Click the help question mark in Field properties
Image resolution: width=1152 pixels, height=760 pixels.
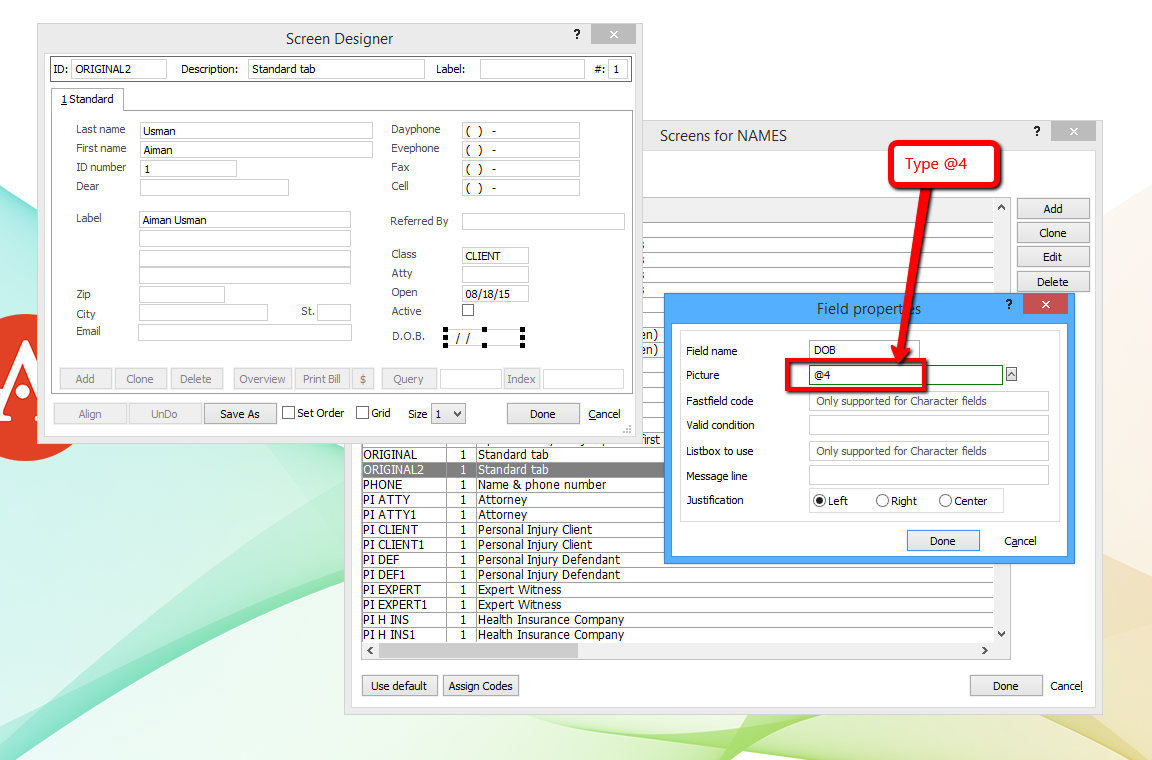point(1009,304)
